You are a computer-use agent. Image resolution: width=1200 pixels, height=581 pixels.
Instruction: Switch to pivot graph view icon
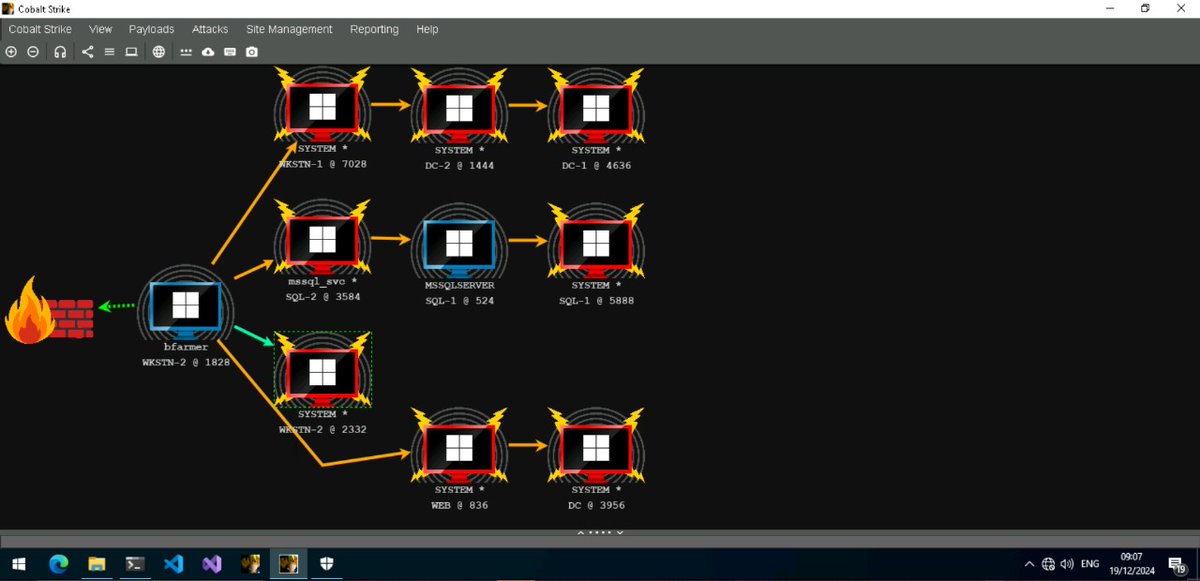pos(88,52)
